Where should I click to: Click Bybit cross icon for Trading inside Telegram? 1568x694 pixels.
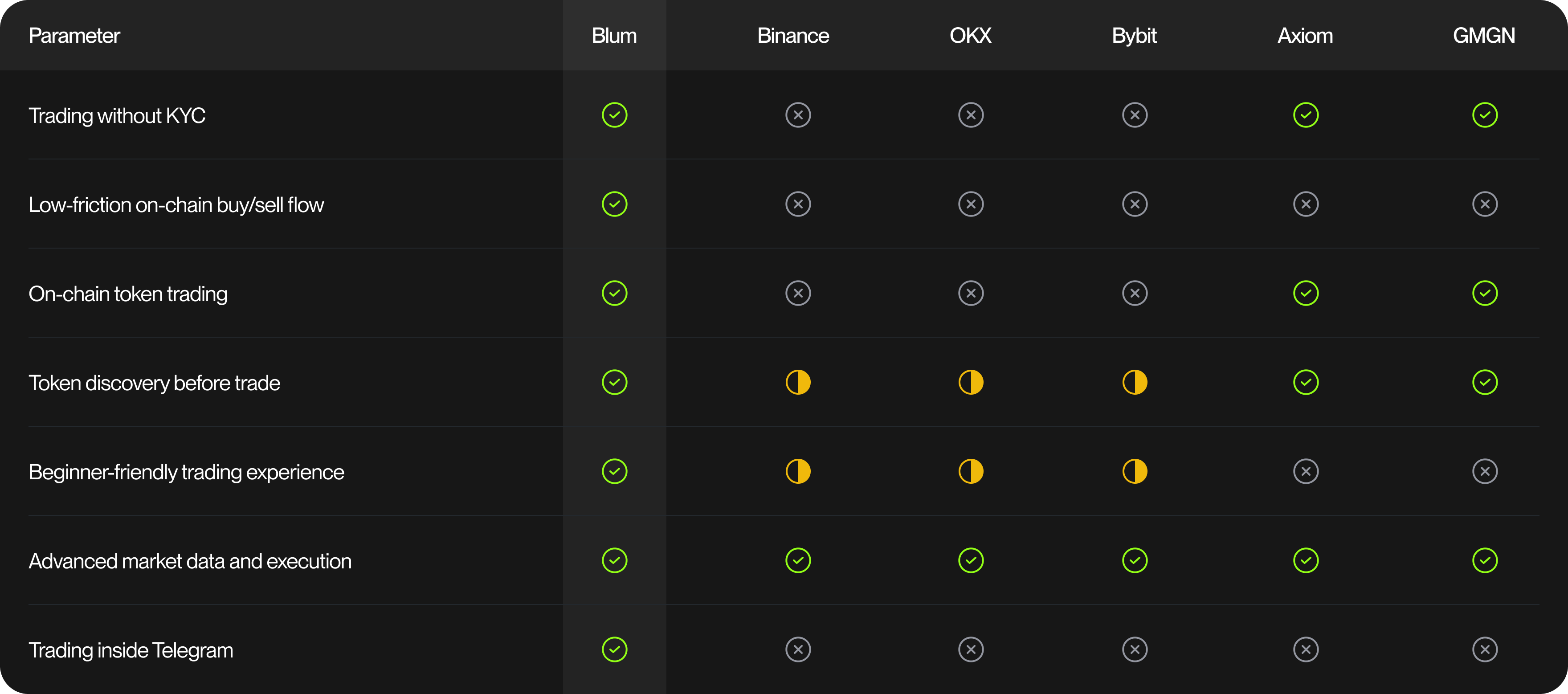pos(1135,649)
